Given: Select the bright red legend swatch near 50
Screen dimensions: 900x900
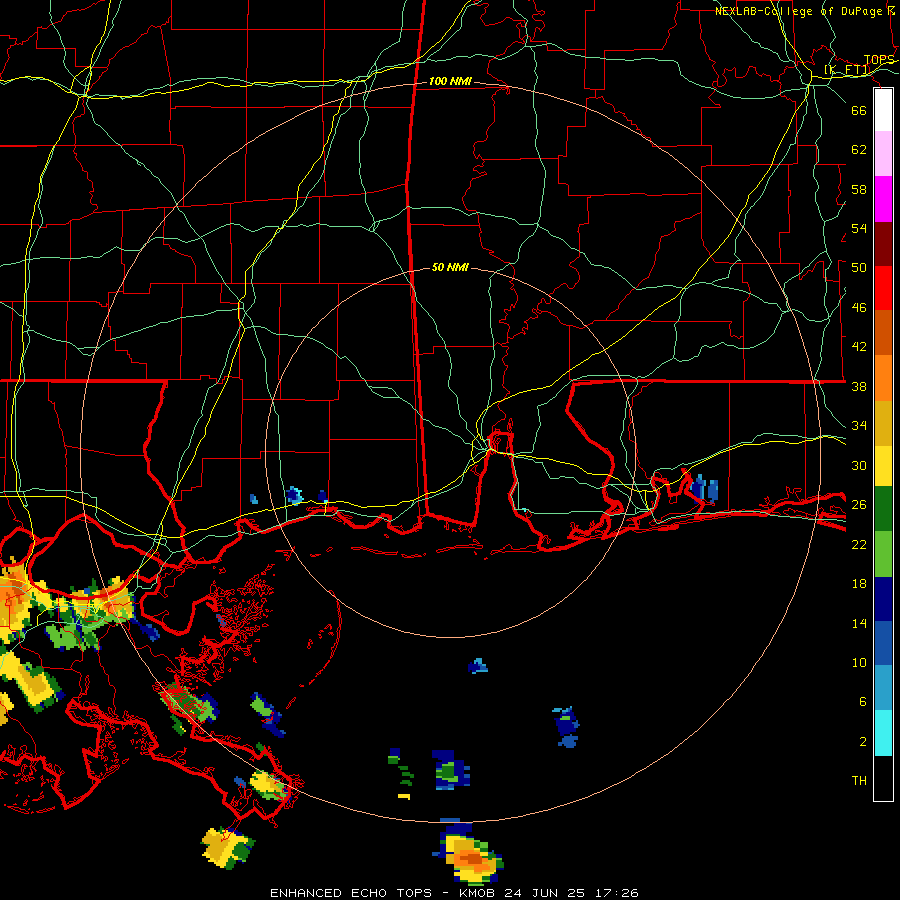Looking at the screenshot, I should tap(883, 288).
